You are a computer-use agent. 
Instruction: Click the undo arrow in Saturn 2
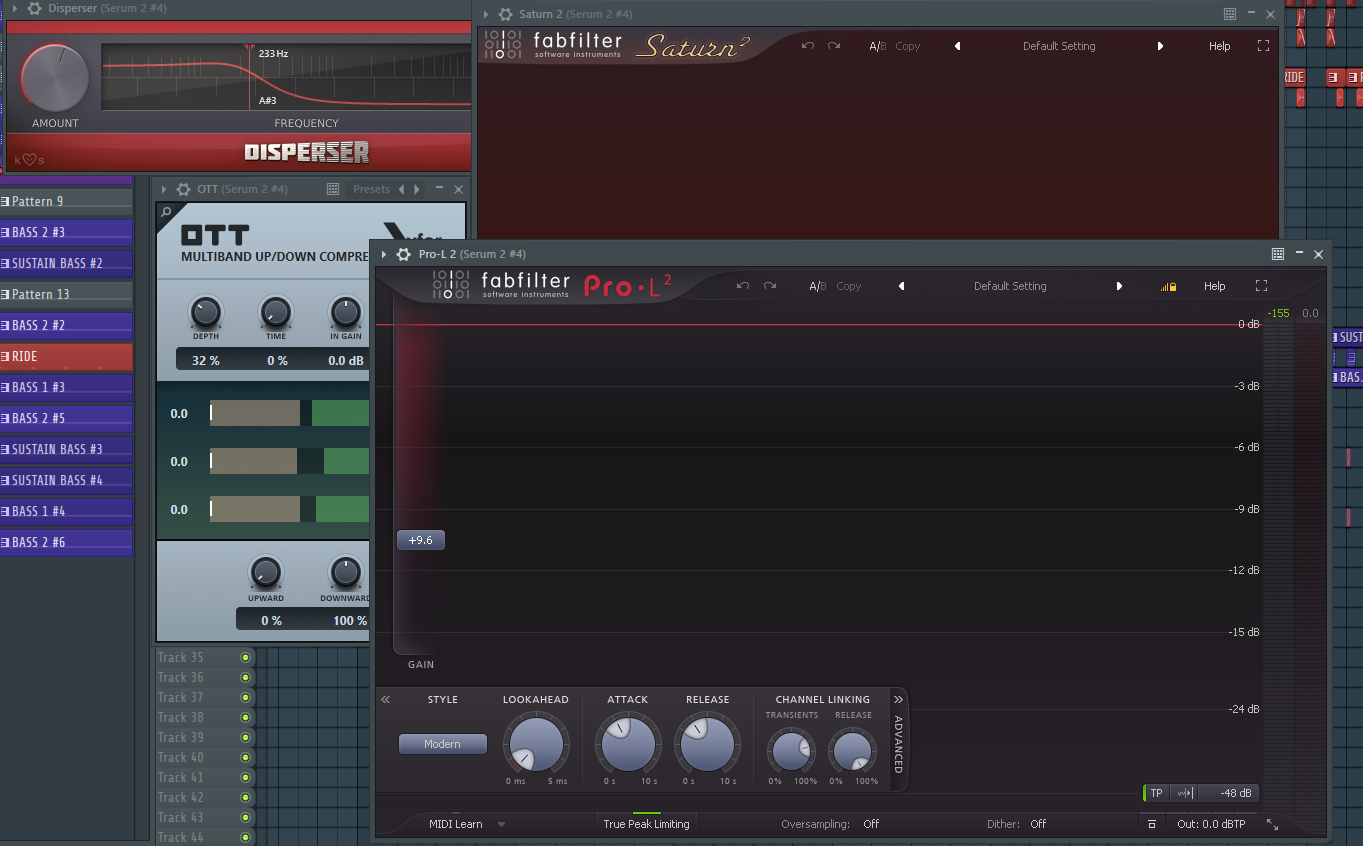point(808,46)
